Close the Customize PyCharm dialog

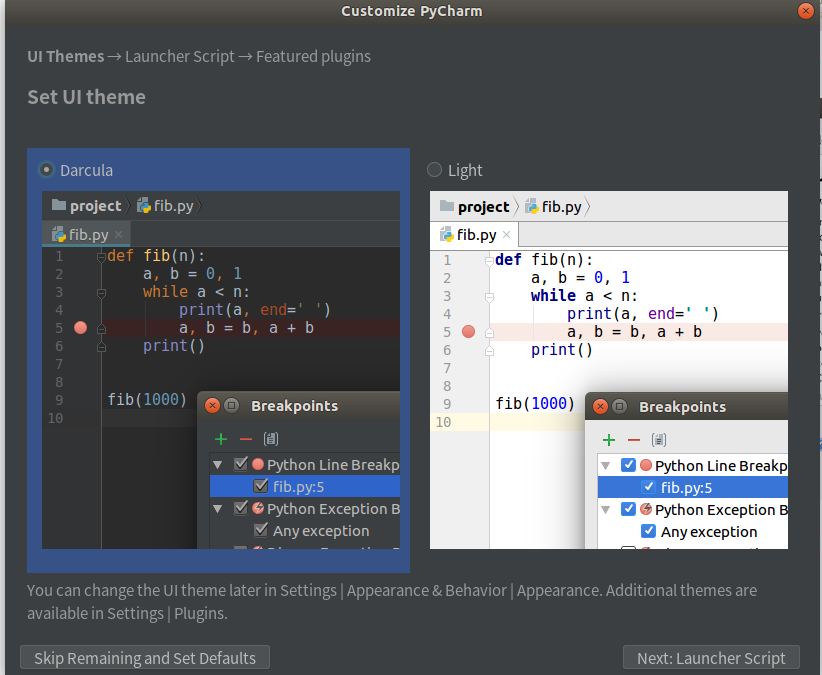coord(805,10)
